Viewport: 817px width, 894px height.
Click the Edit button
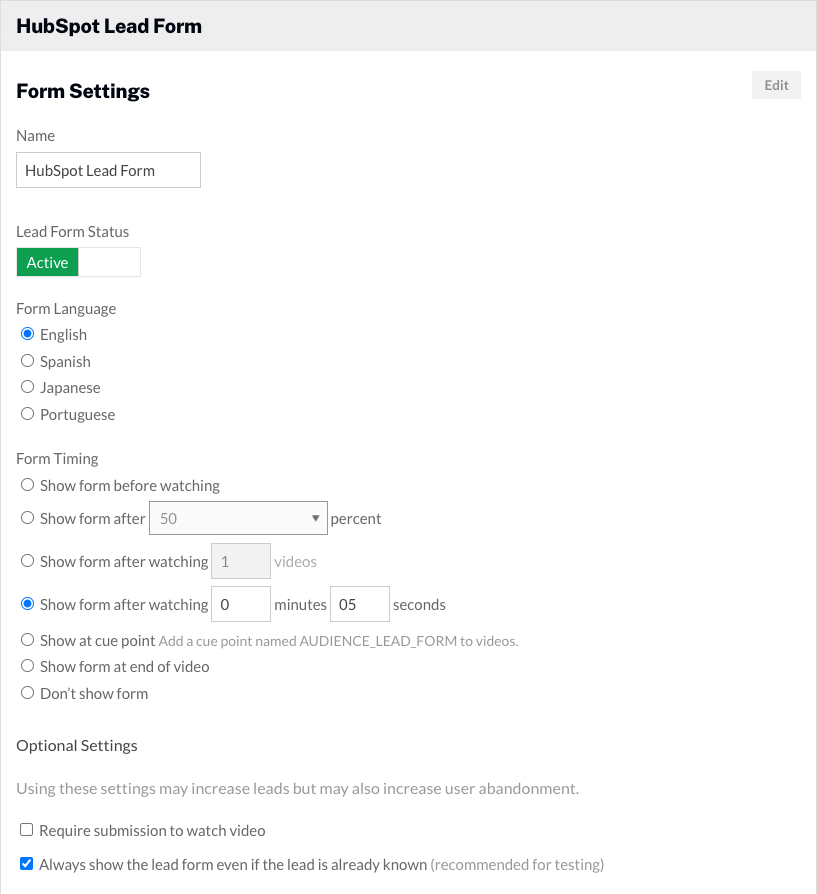(x=775, y=85)
